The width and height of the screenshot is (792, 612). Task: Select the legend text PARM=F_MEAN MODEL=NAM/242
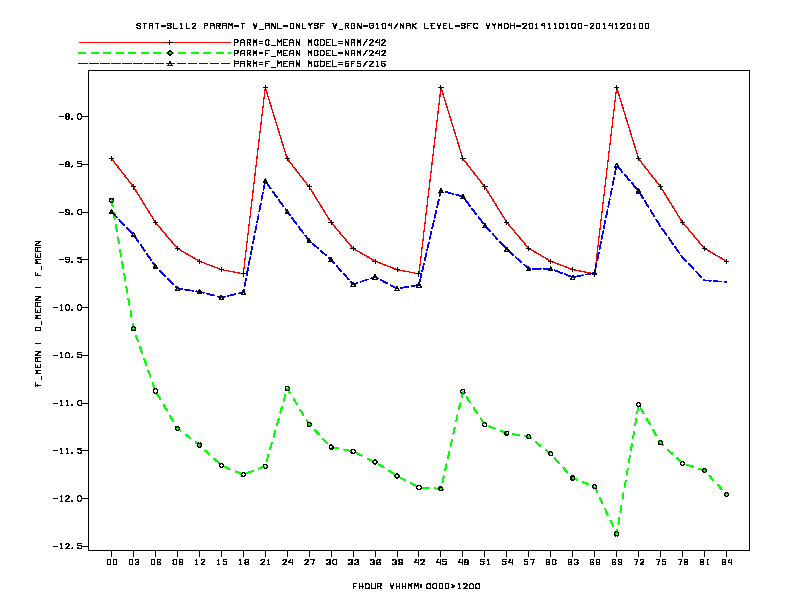click(x=310, y=53)
